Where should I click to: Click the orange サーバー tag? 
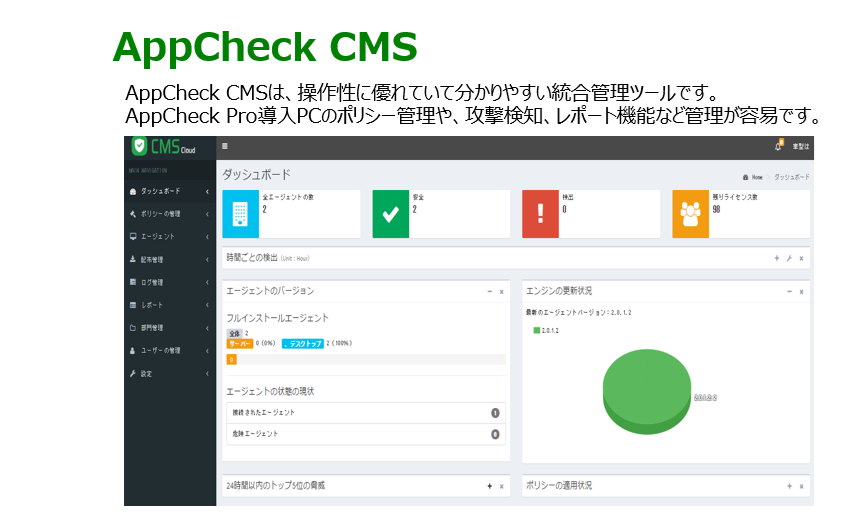239,343
